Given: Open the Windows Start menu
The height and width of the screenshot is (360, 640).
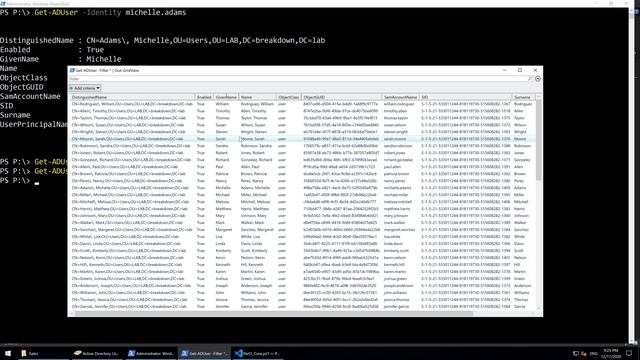Looking at the screenshot, I should [x=8, y=353].
